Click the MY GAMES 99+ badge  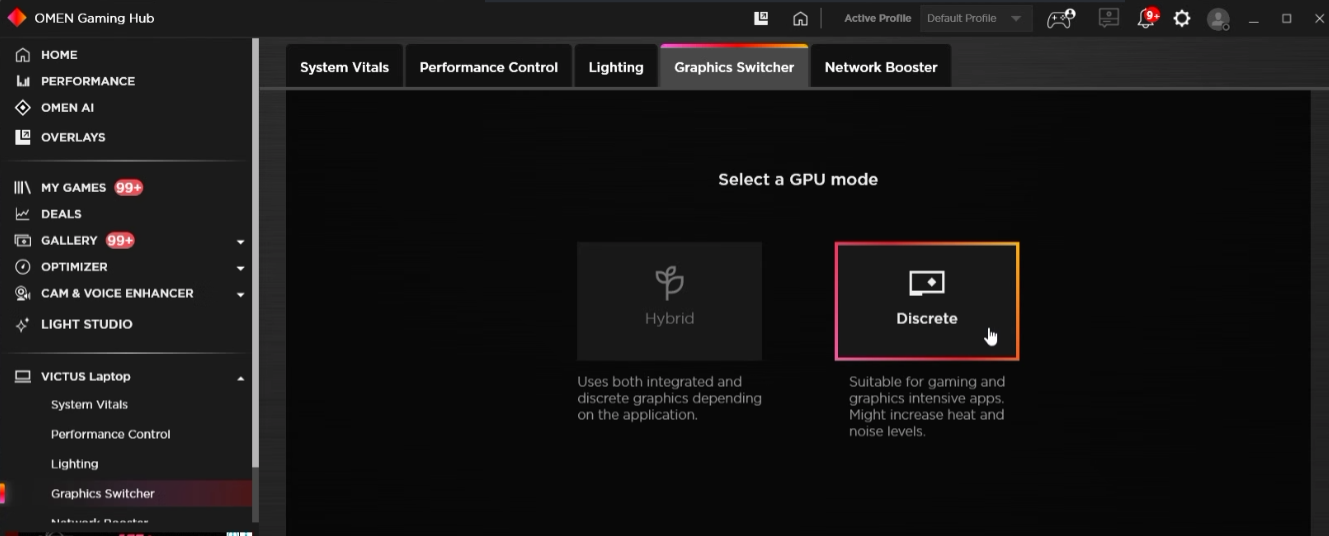pyautogui.click(x=128, y=187)
